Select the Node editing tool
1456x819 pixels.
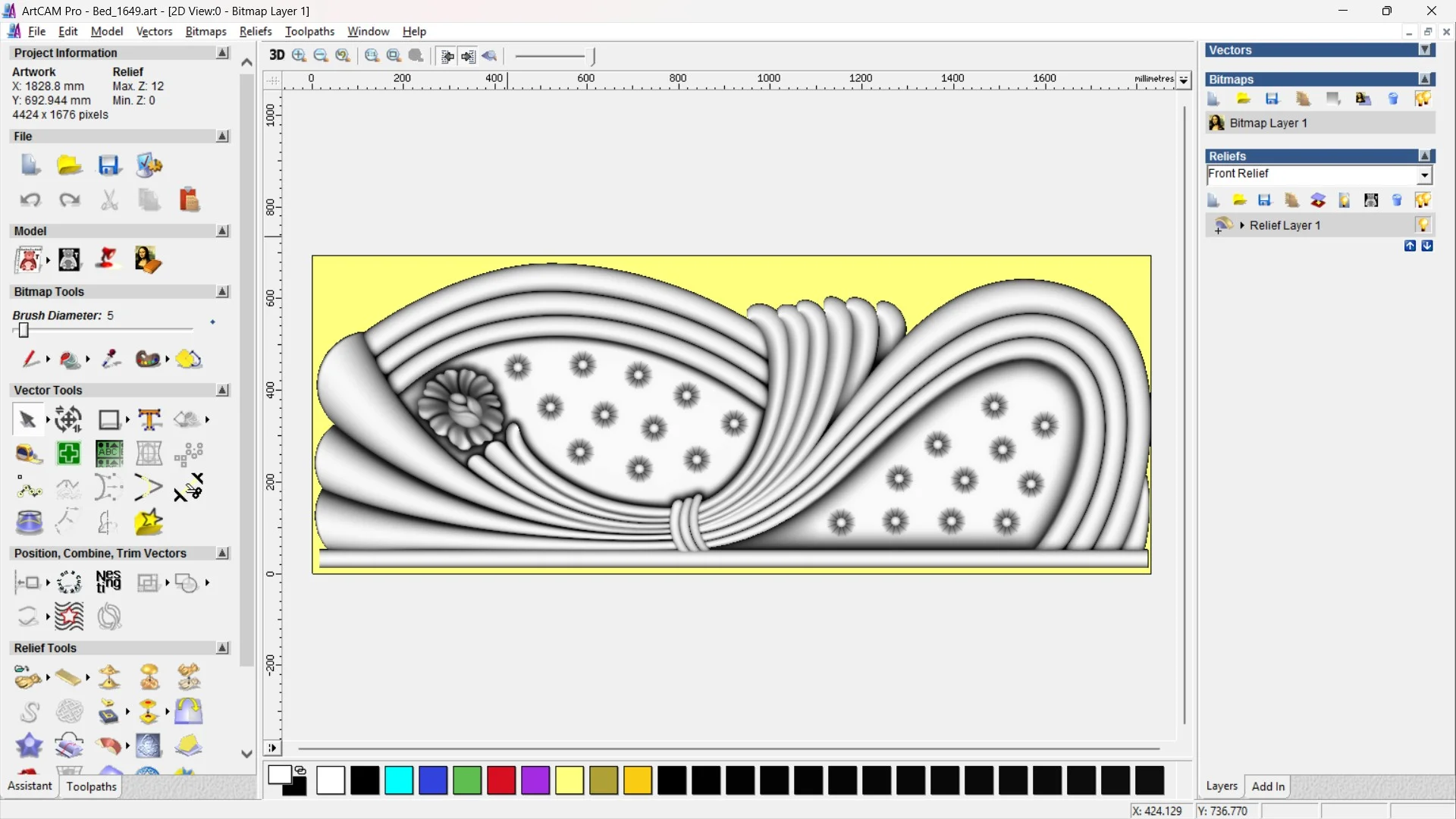point(29,488)
